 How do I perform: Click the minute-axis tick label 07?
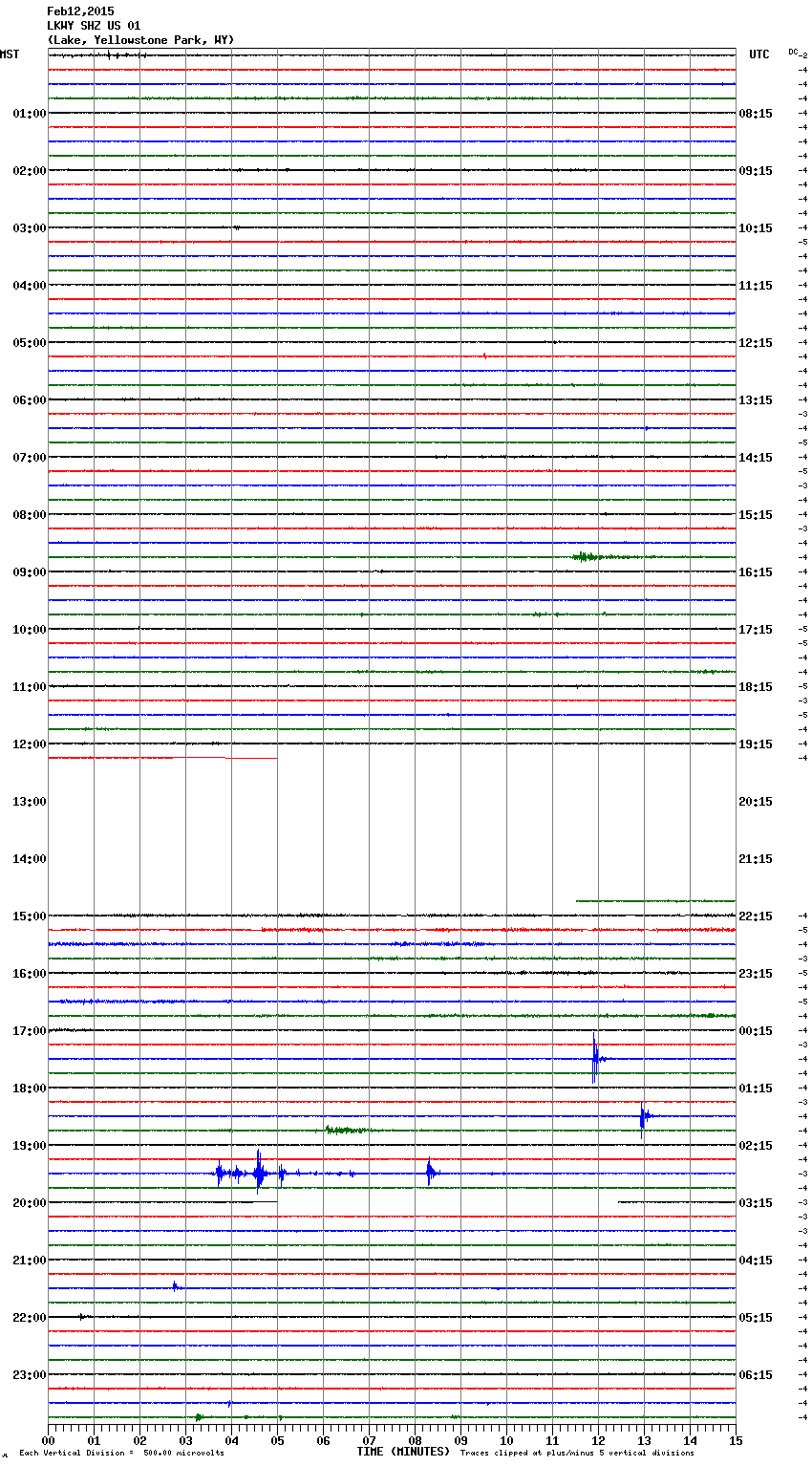click(x=369, y=1440)
